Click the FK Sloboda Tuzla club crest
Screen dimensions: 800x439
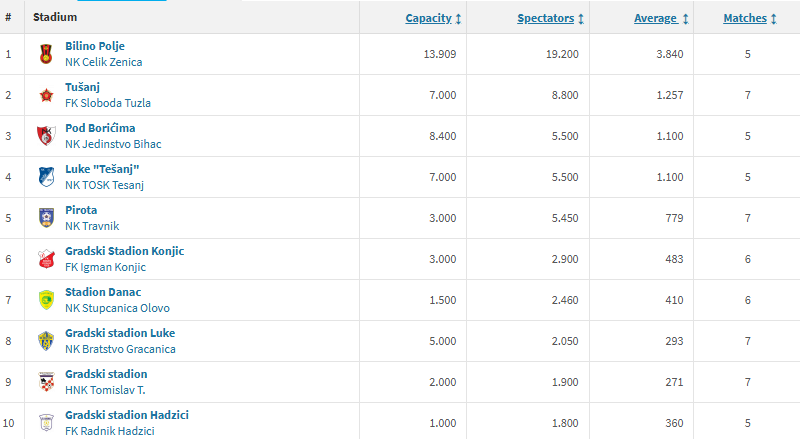coord(46,95)
